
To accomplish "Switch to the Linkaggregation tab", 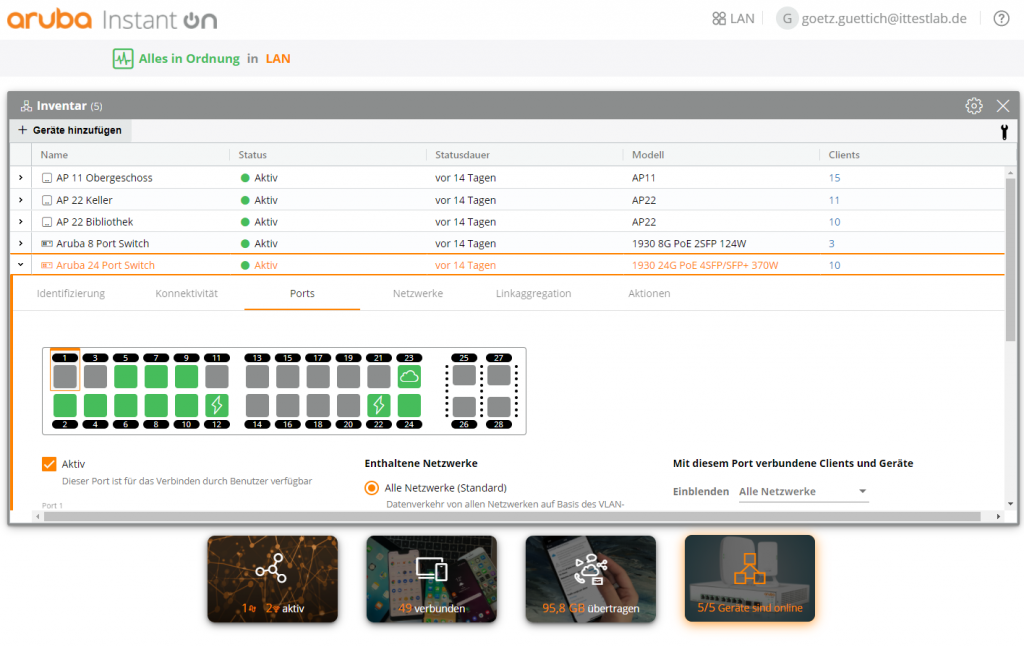I will click(533, 294).
